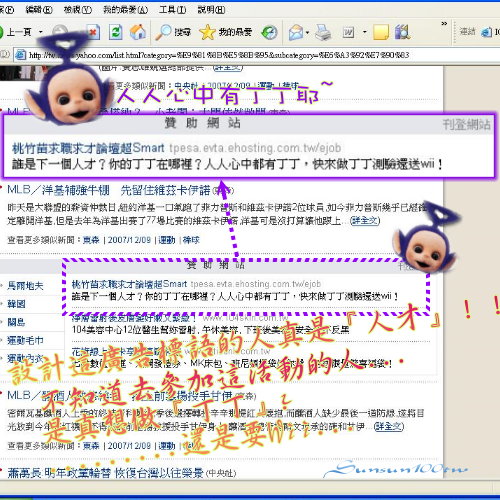500x500 pixels.
Task: Open the 搜尋 magnifier search pane
Action: tap(173, 32)
